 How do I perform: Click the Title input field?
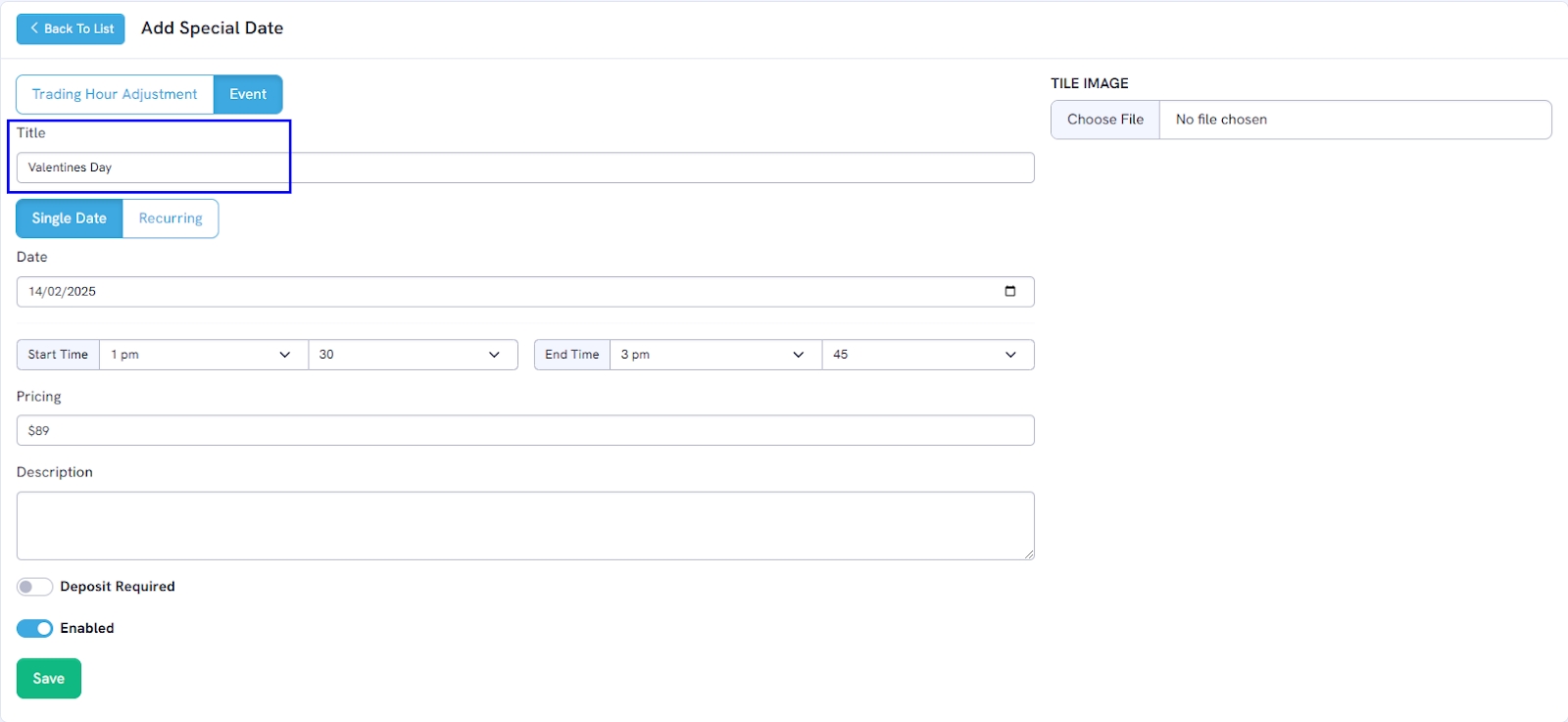(524, 168)
